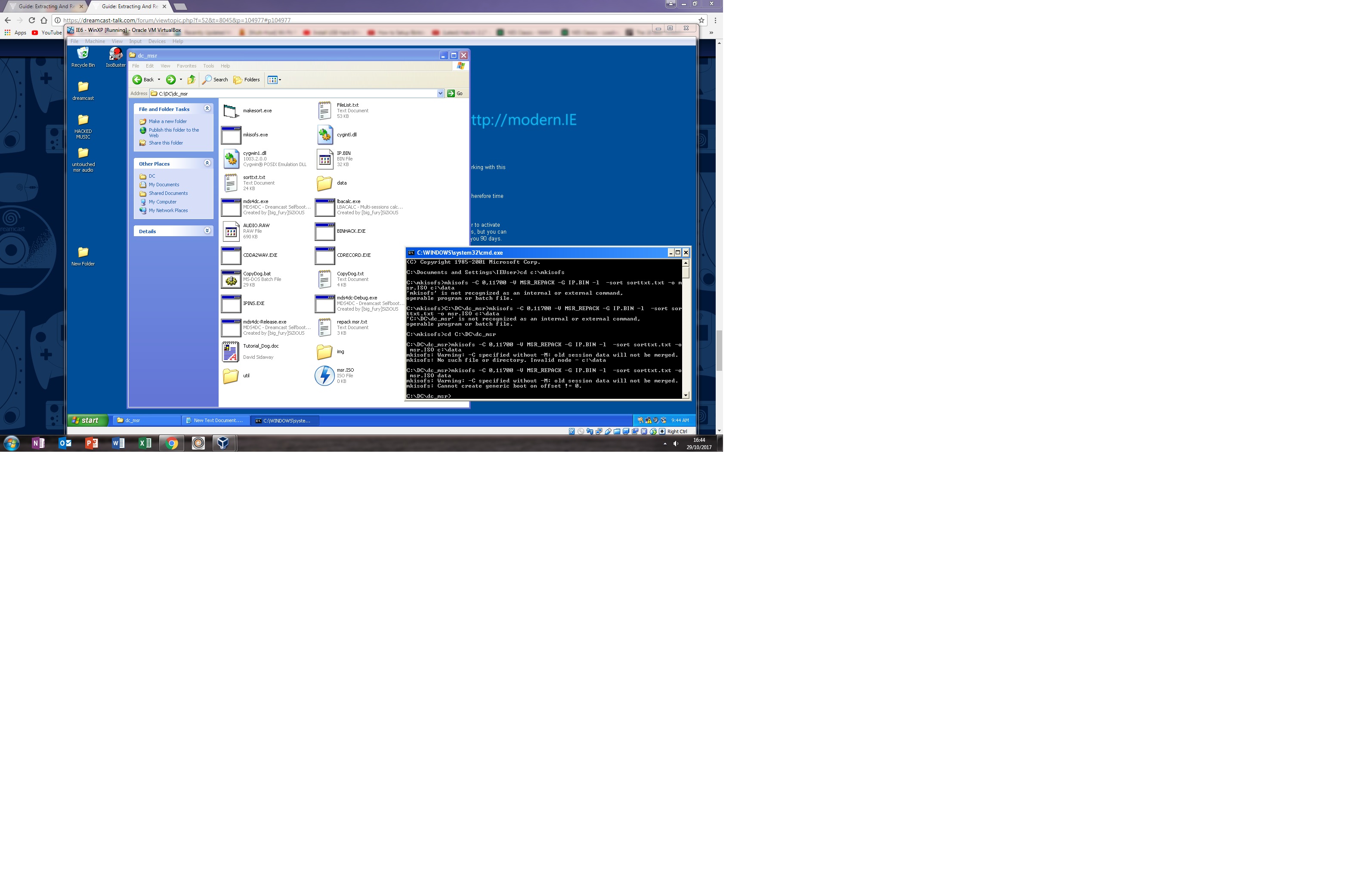Open Excel from Windows 7 taskbar
The height and width of the screenshot is (869, 1372).
145,443
